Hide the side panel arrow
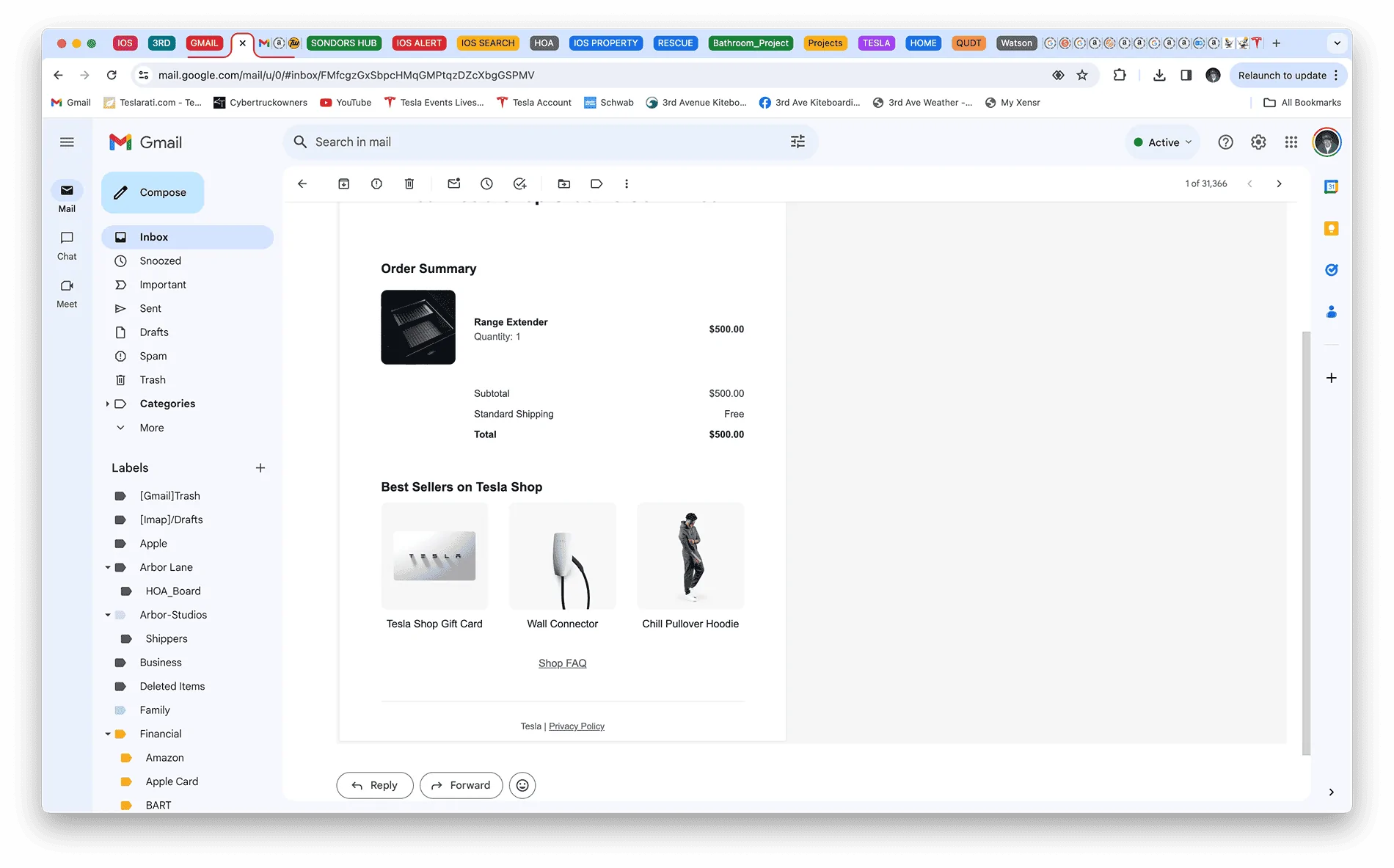Screen dimensions: 1394x868 (1331, 792)
